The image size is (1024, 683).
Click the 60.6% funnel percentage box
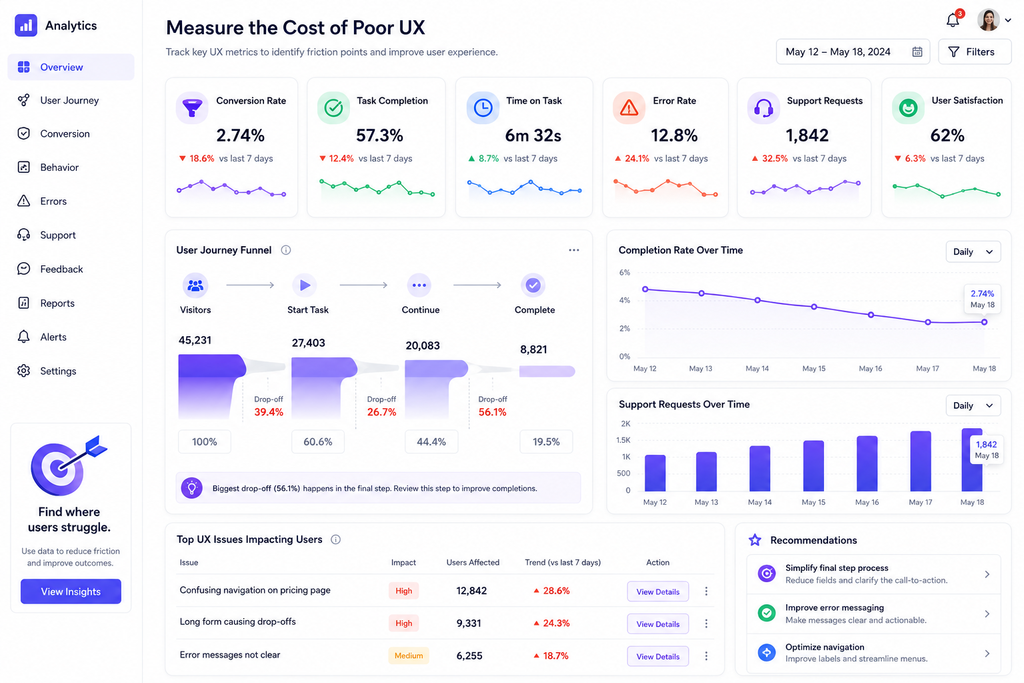point(317,442)
